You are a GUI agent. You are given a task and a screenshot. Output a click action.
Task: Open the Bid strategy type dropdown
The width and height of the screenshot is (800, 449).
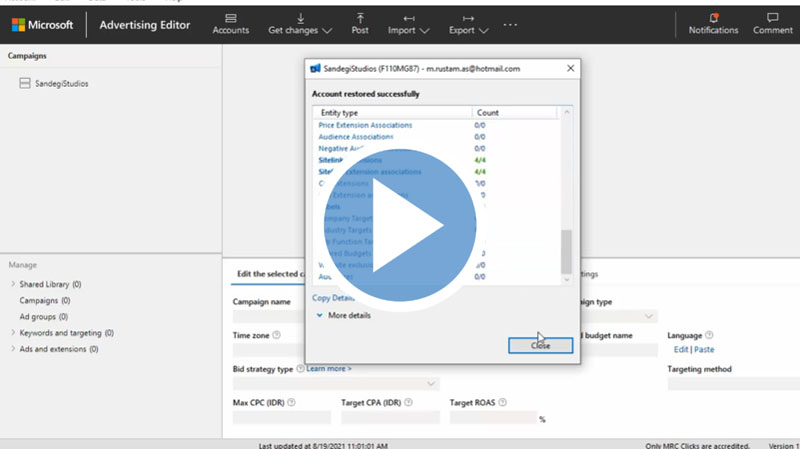(336, 384)
